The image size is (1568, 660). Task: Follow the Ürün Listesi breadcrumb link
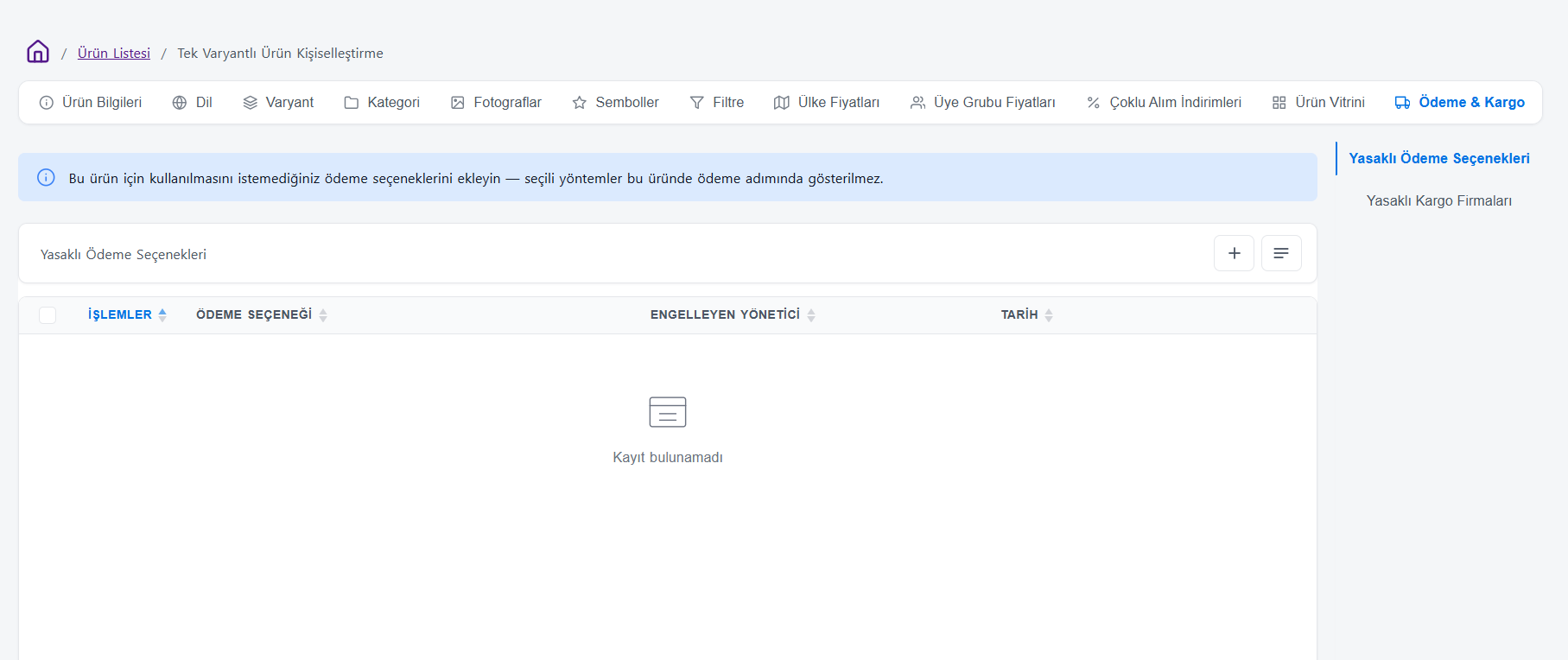coord(114,53)
